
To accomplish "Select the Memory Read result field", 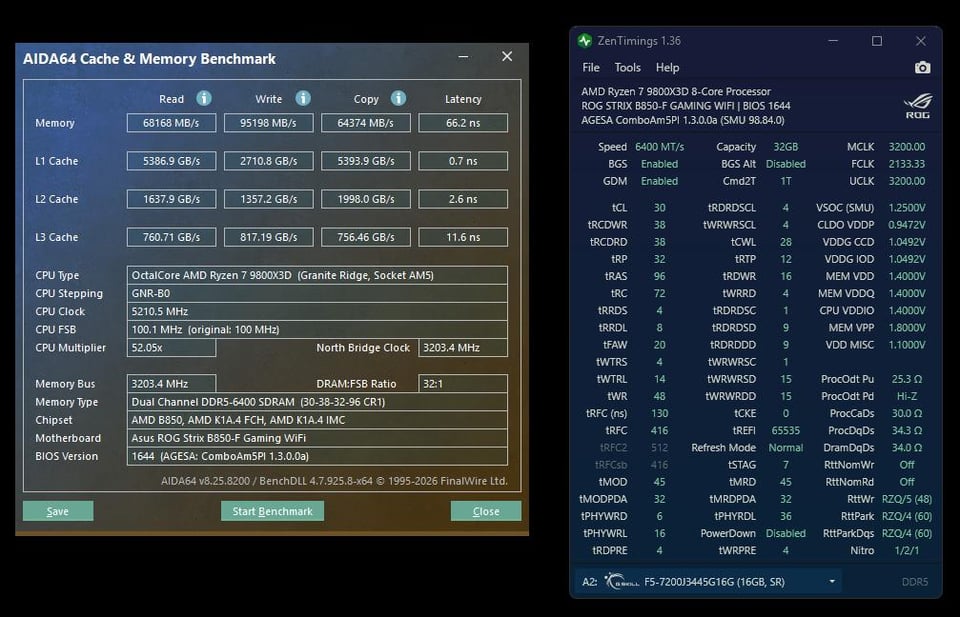I will pos(171,123).
